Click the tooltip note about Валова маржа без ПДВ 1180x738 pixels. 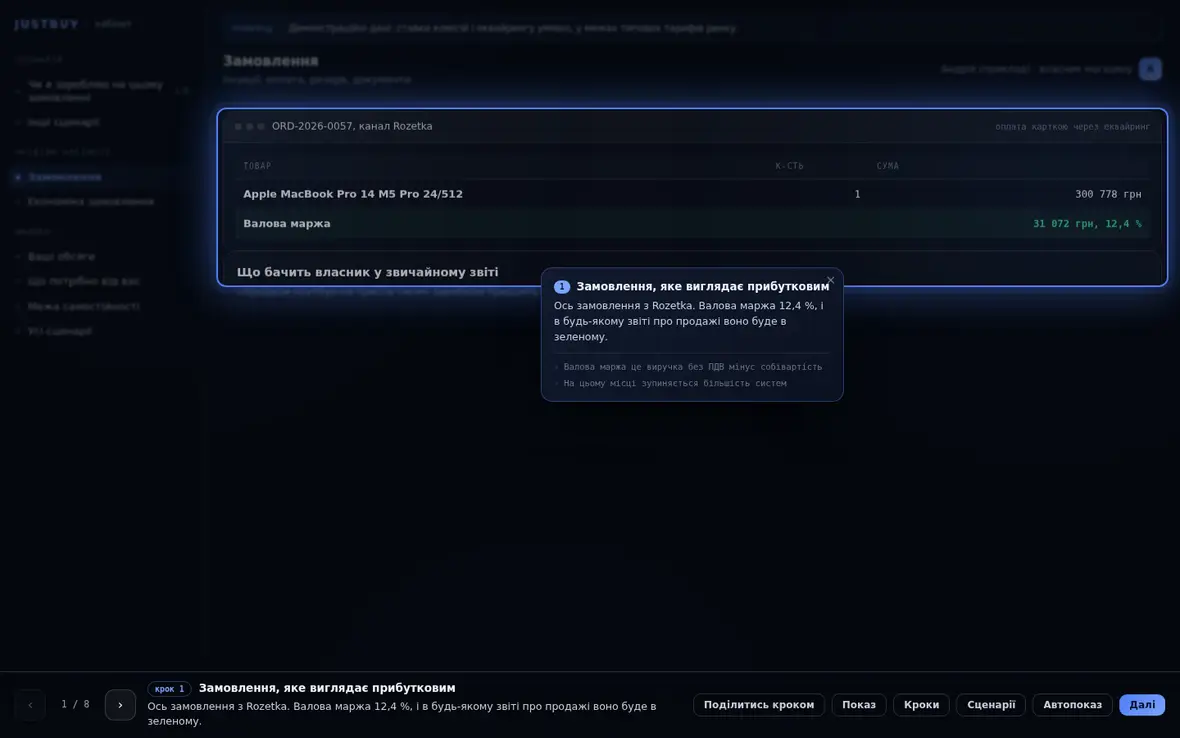pyautogui.click(x=692, y=367)
